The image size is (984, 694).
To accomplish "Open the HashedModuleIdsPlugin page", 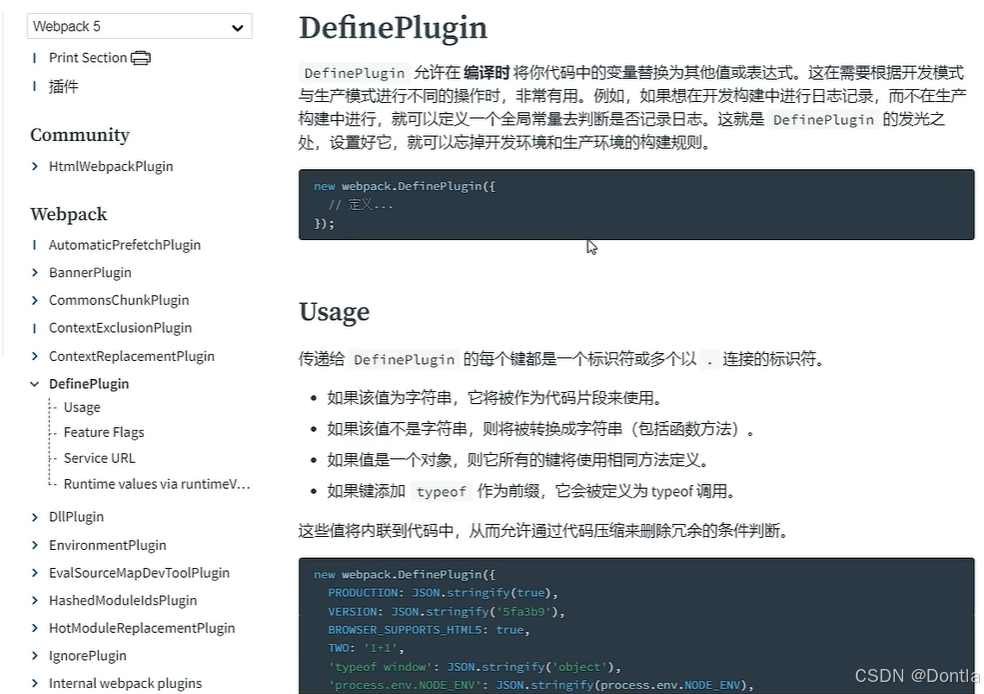I will (123, 600).
